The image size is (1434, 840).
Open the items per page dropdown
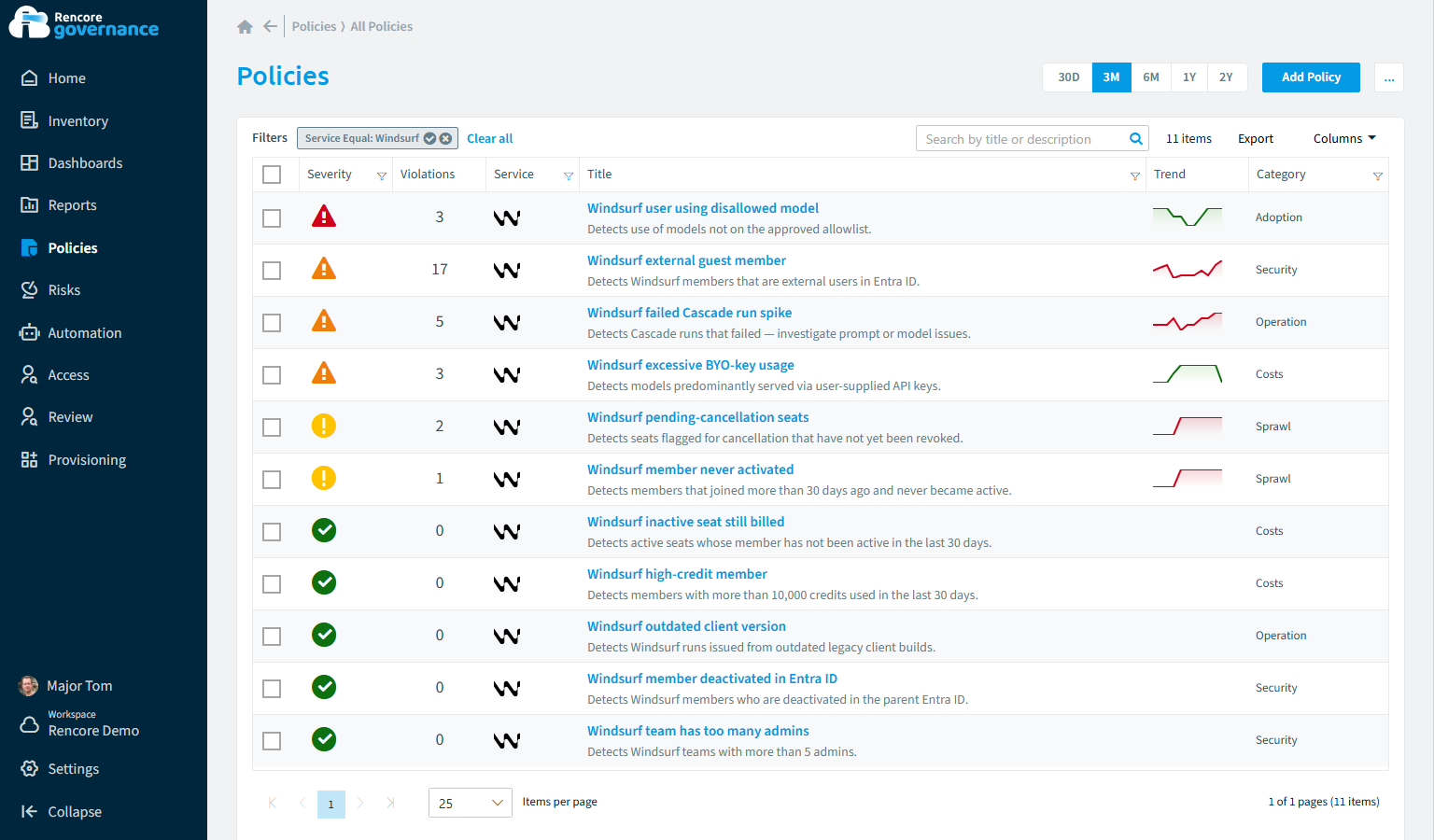470,803
